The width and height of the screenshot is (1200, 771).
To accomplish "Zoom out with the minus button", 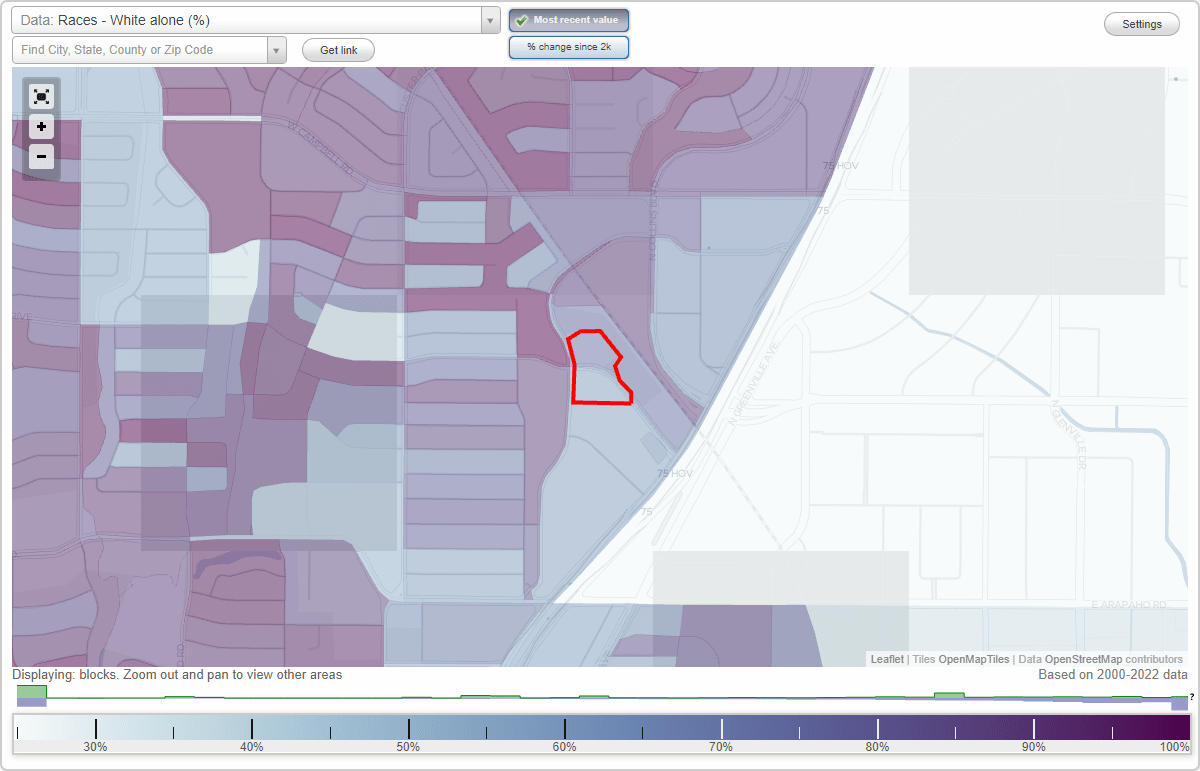I will click(x=41, y=156).
